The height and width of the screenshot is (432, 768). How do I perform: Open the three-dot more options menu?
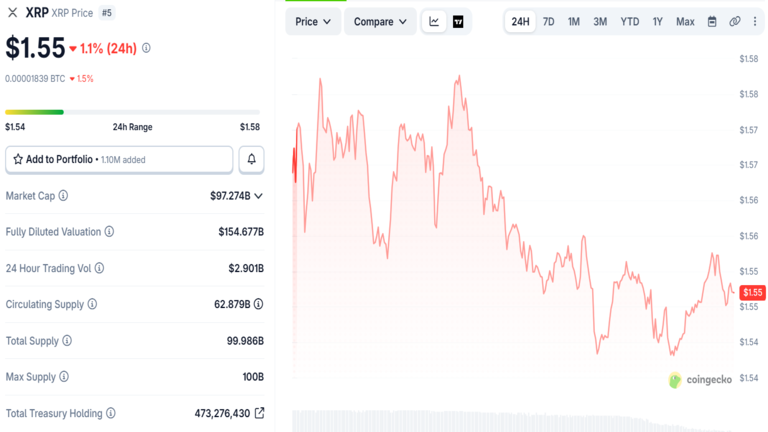pyautogui.click(x=755, y=22)
